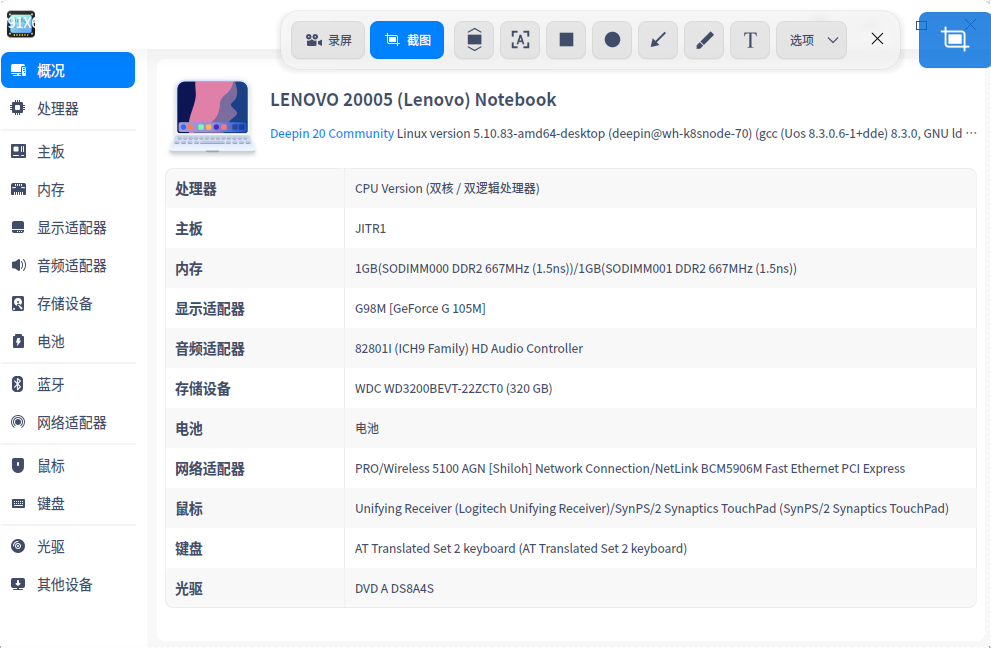This screenshot has height=648, width=991.
Task: Select 处理器 in the sidebar
Action: point(55,108)
